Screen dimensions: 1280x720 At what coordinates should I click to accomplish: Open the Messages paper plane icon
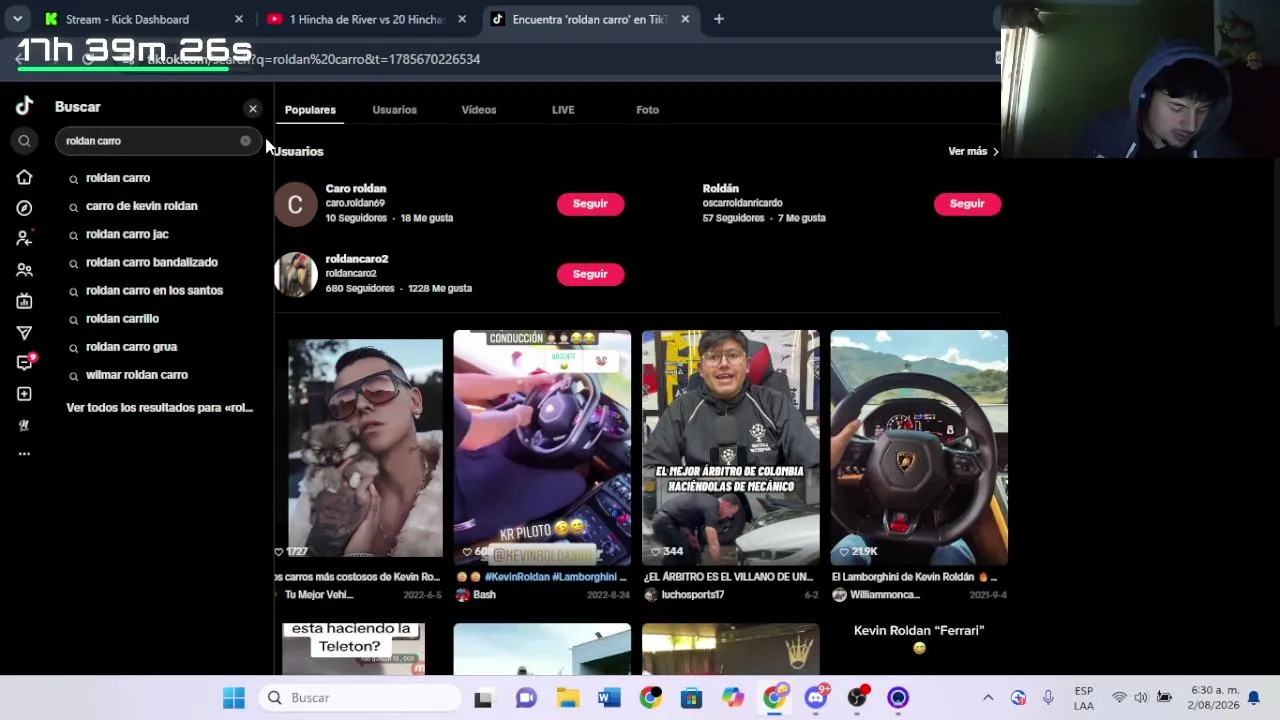point(24,333)
